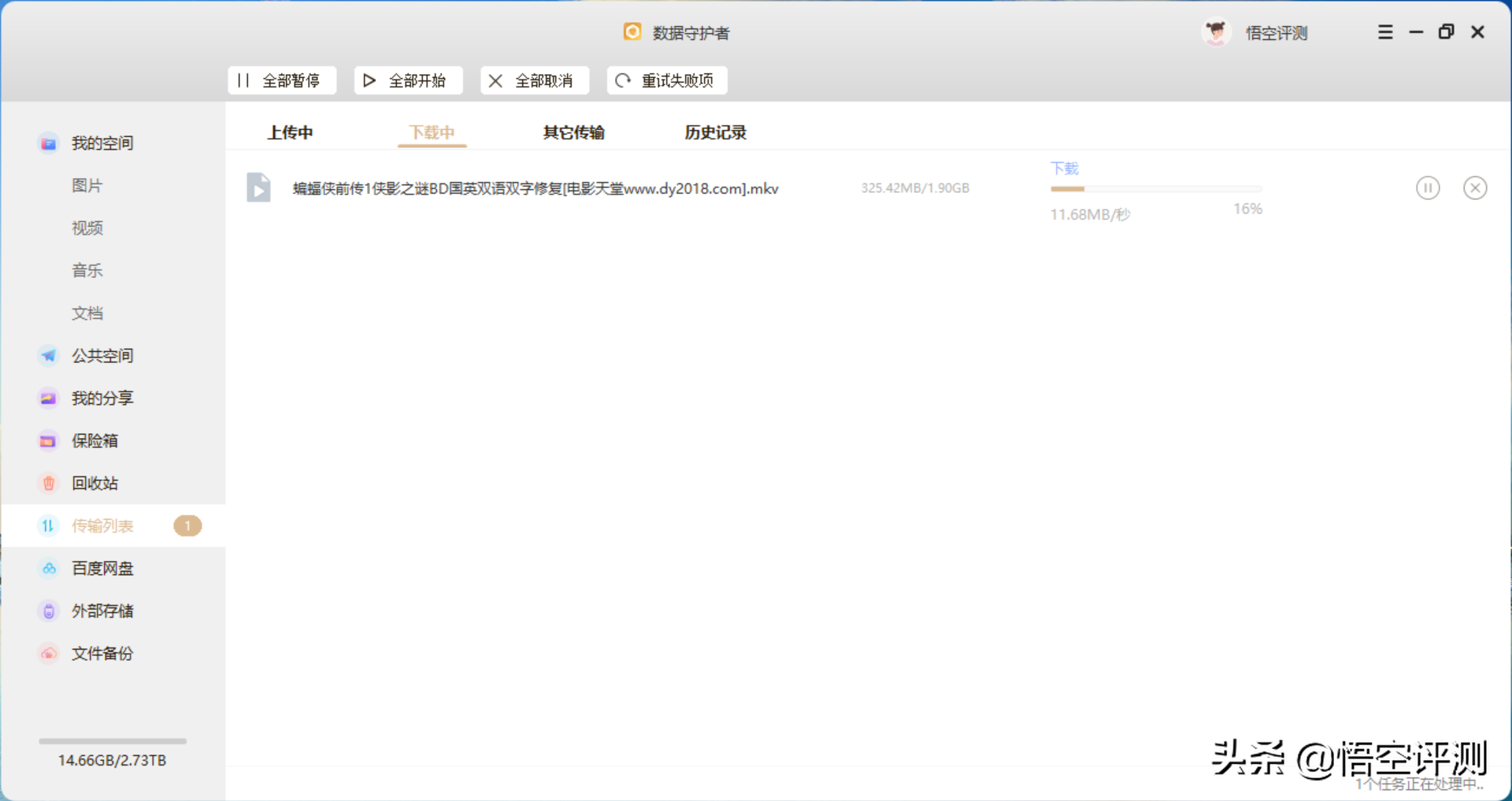Go to 我的分享 section

pos(102,399)
